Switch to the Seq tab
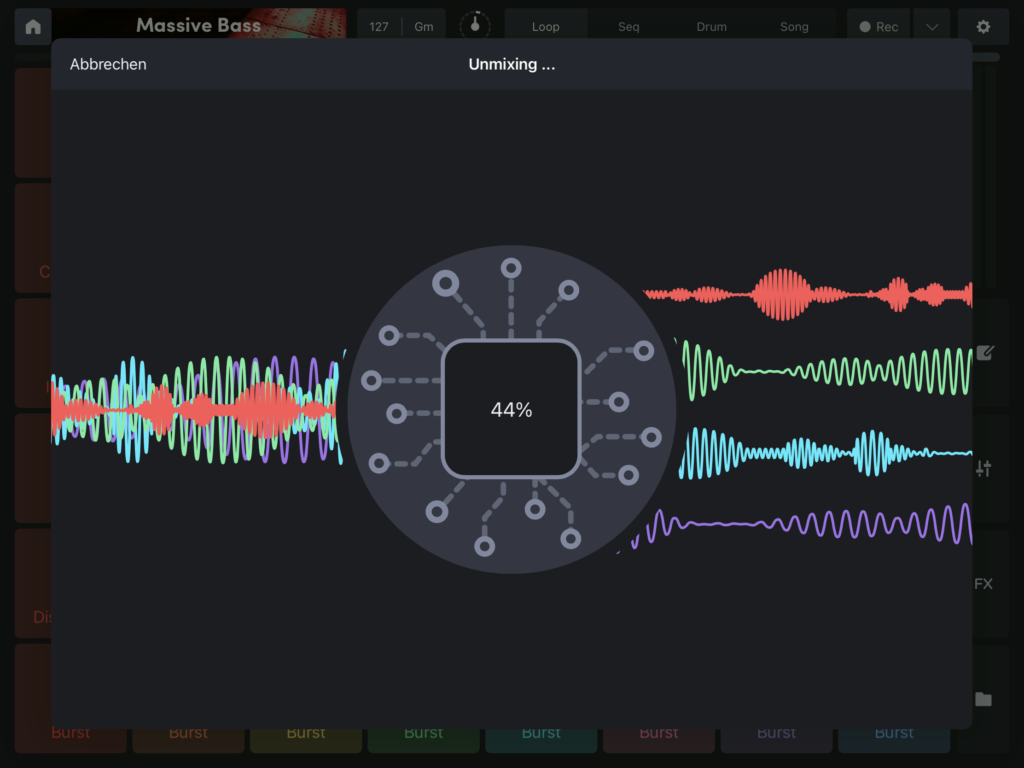Screen dimensions: 1024x768 pyautogui.click(x=628, y=26)
